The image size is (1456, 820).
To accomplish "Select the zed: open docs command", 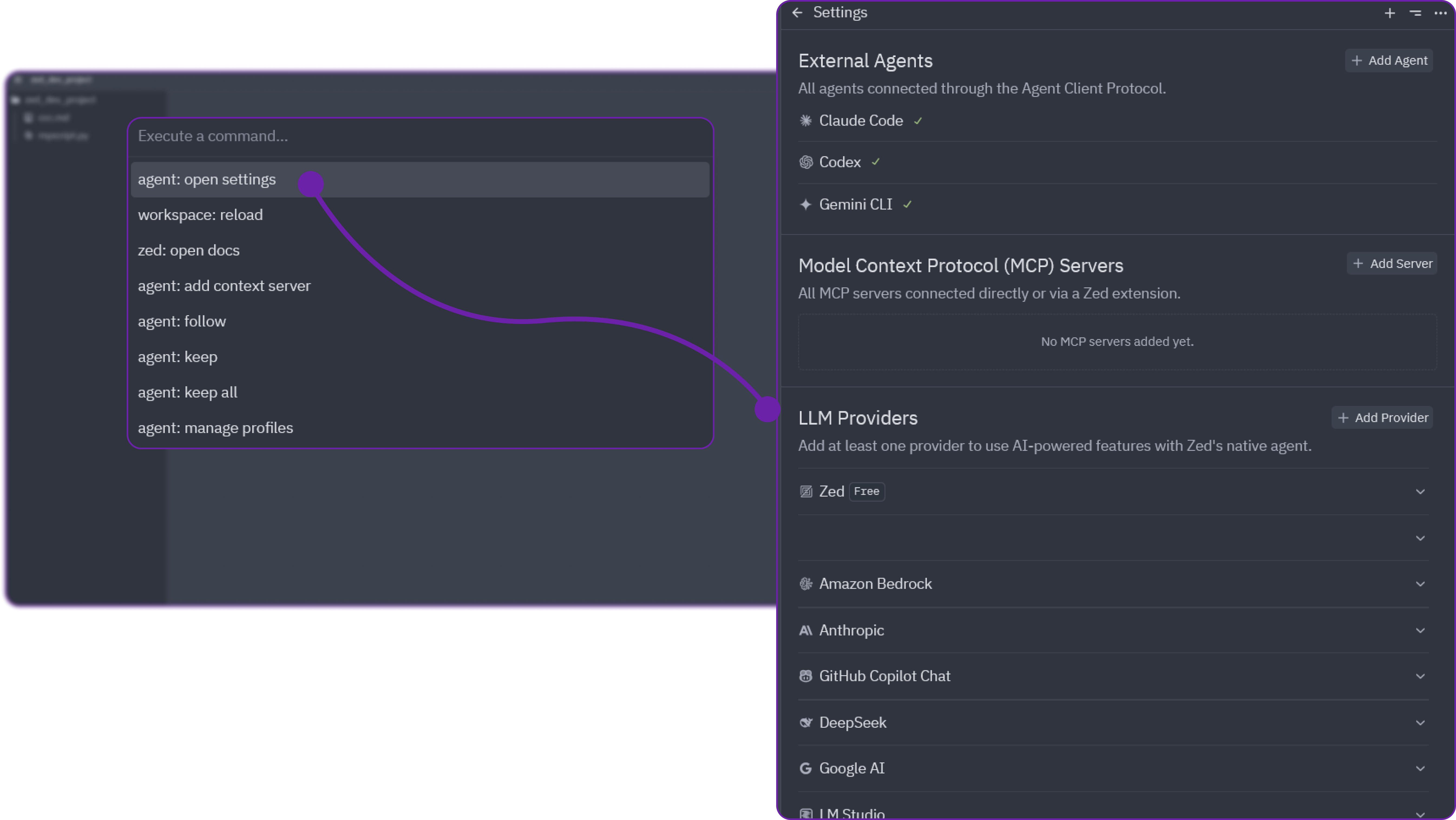I will tap(188, 250).
